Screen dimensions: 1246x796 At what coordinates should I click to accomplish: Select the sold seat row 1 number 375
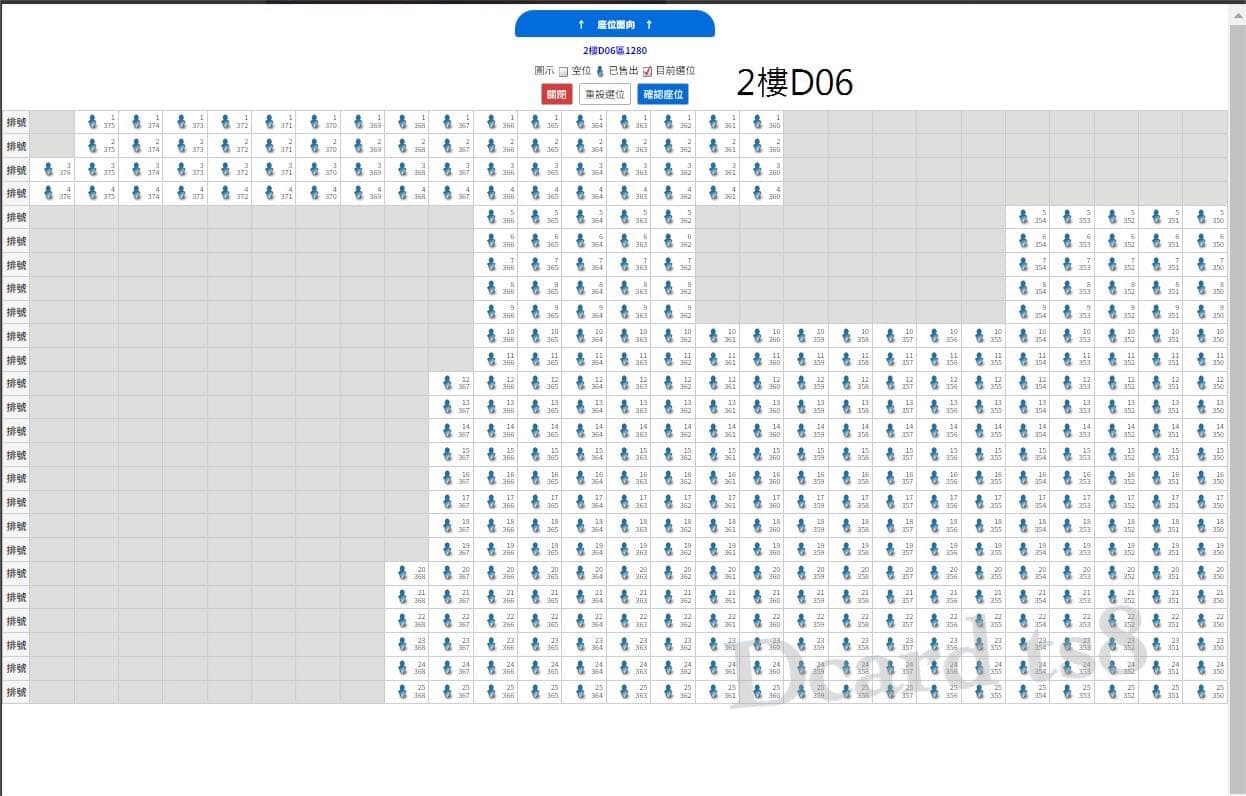[96, 122]
